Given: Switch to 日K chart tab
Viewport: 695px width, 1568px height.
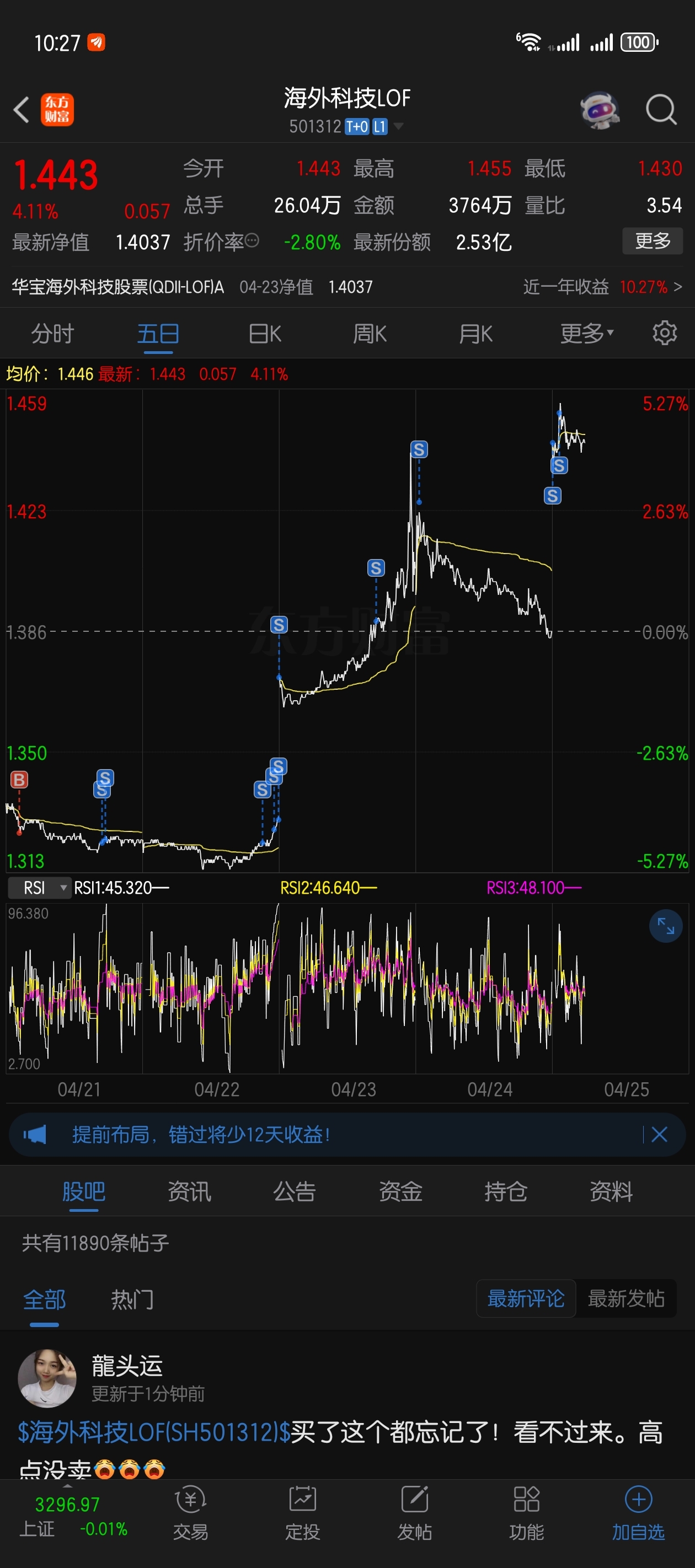Looking at the screenshot, I should coord(265,334).
